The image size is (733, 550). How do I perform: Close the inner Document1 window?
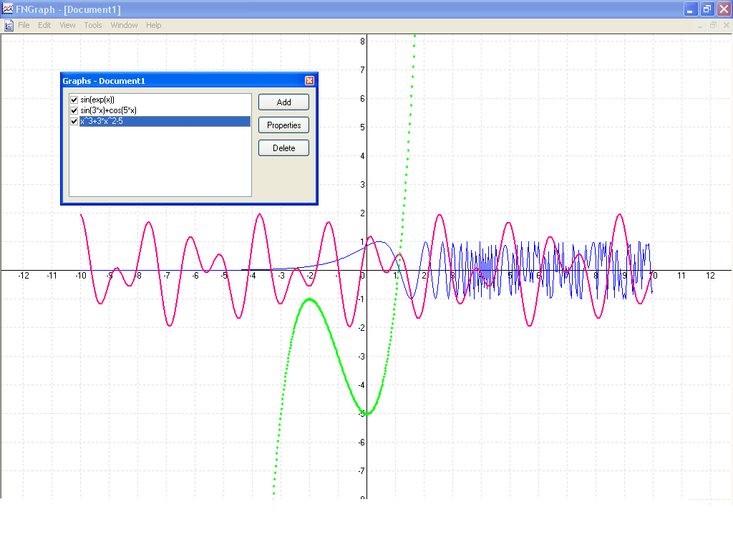coord(726,25)
